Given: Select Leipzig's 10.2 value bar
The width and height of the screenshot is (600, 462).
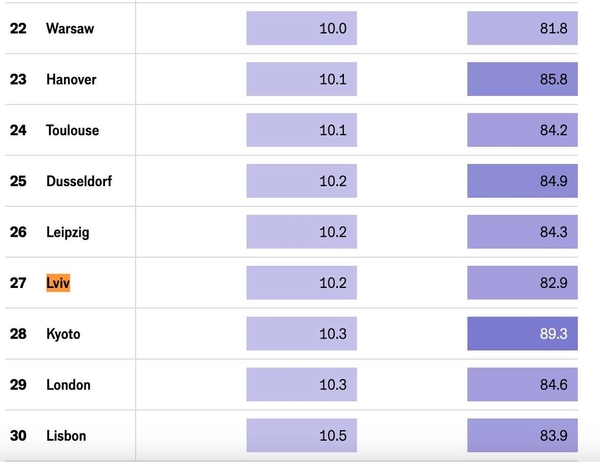Looking at the screenshot, I should (x=302, y=232).
